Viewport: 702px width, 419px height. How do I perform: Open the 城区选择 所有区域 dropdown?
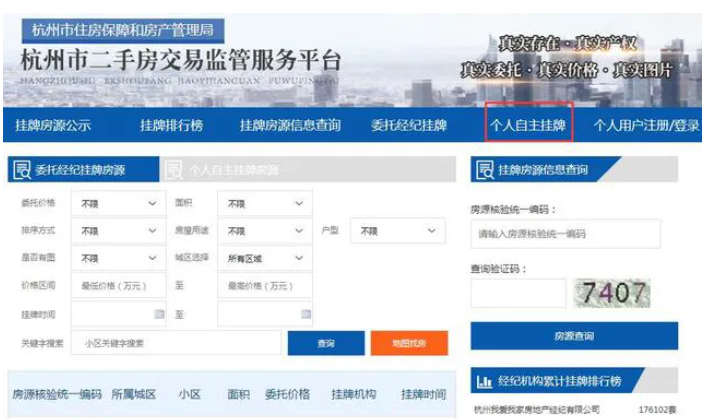click(265, 258)
